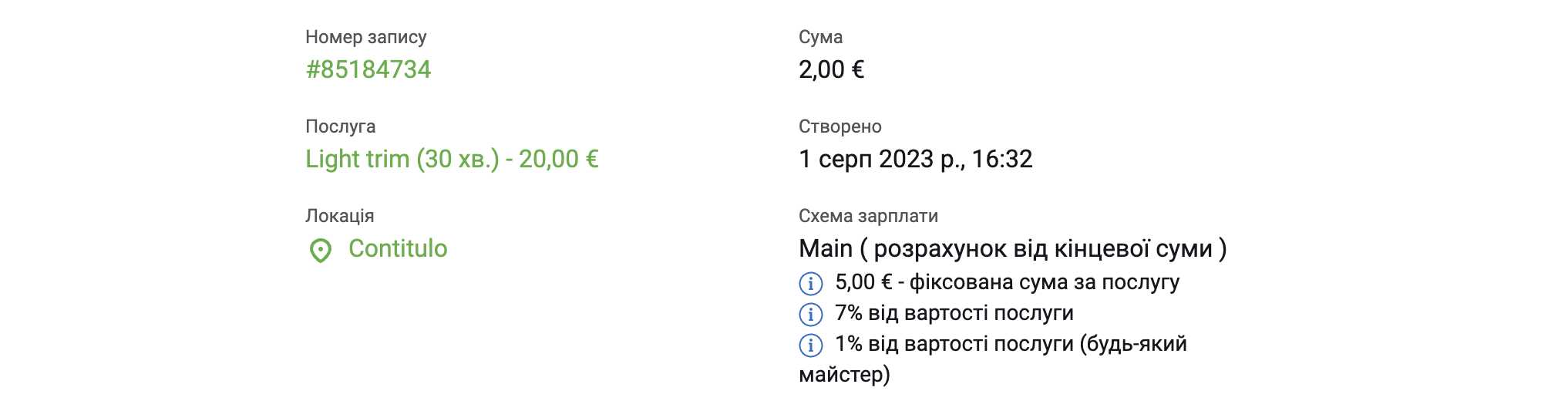Open the Light trim (30 хв.) service link
This screenshot has height=401, width=1568.
click(452, 159)
